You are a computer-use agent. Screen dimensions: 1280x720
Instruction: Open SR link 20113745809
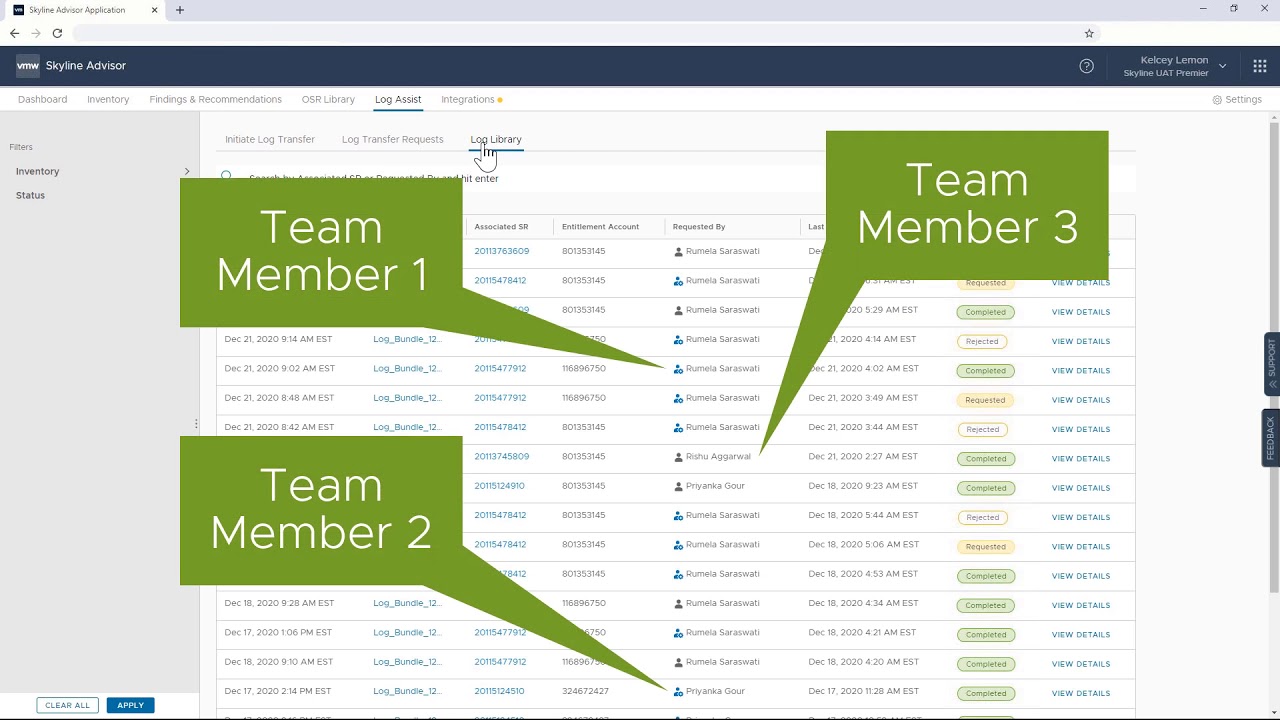click(501, 457)
